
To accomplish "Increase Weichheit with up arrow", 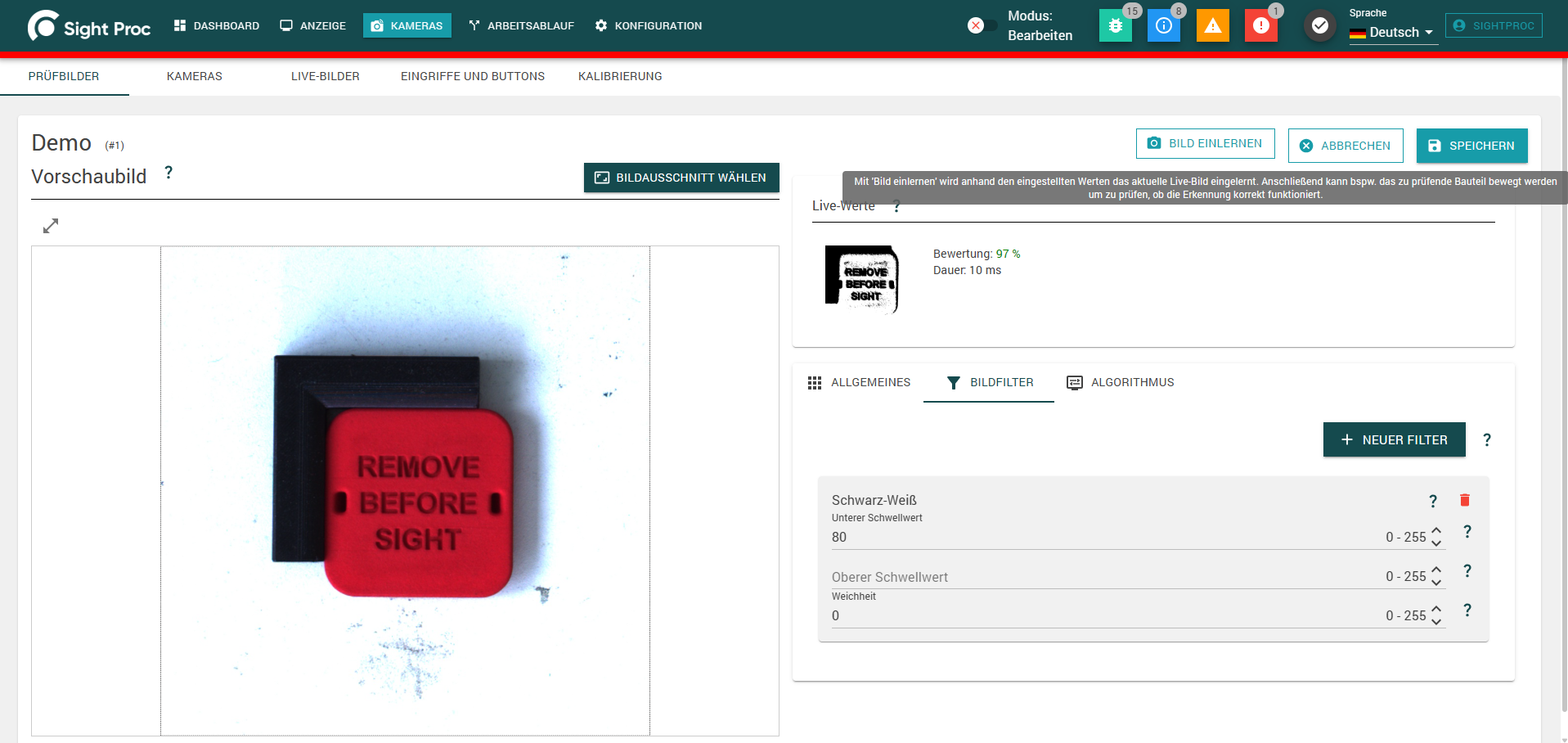I will 1436,610.
